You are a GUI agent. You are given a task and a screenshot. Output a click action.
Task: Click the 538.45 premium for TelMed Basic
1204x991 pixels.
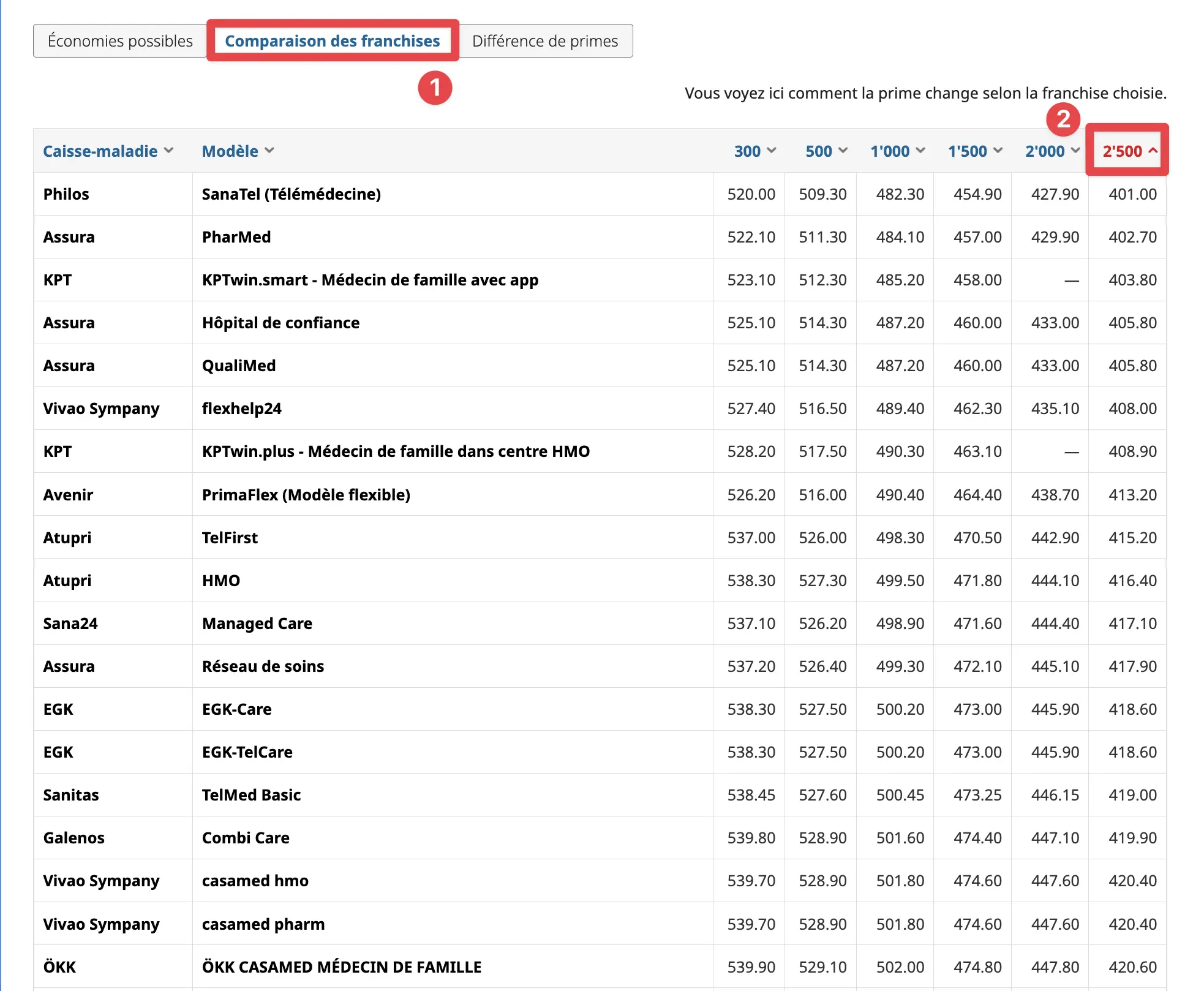(x=751, y=795)
